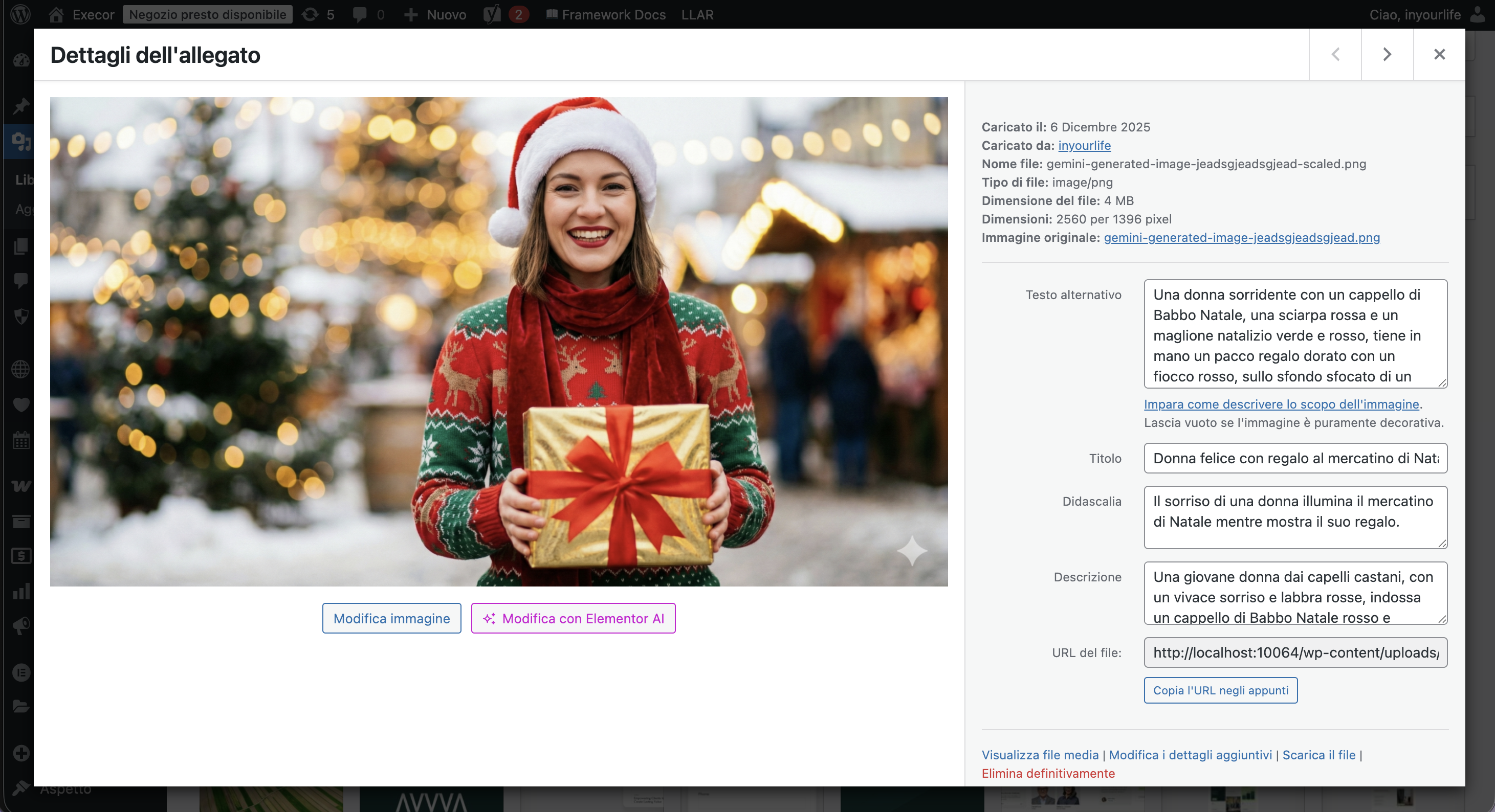The width and height of the screenshot is (1495, 812).
Task: Click Modifica con Elementor AI button
Action: point(573,618)
